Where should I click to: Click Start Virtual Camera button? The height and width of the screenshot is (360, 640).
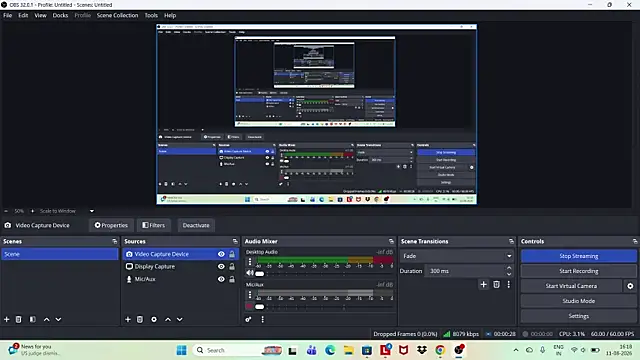coord(571,286)
